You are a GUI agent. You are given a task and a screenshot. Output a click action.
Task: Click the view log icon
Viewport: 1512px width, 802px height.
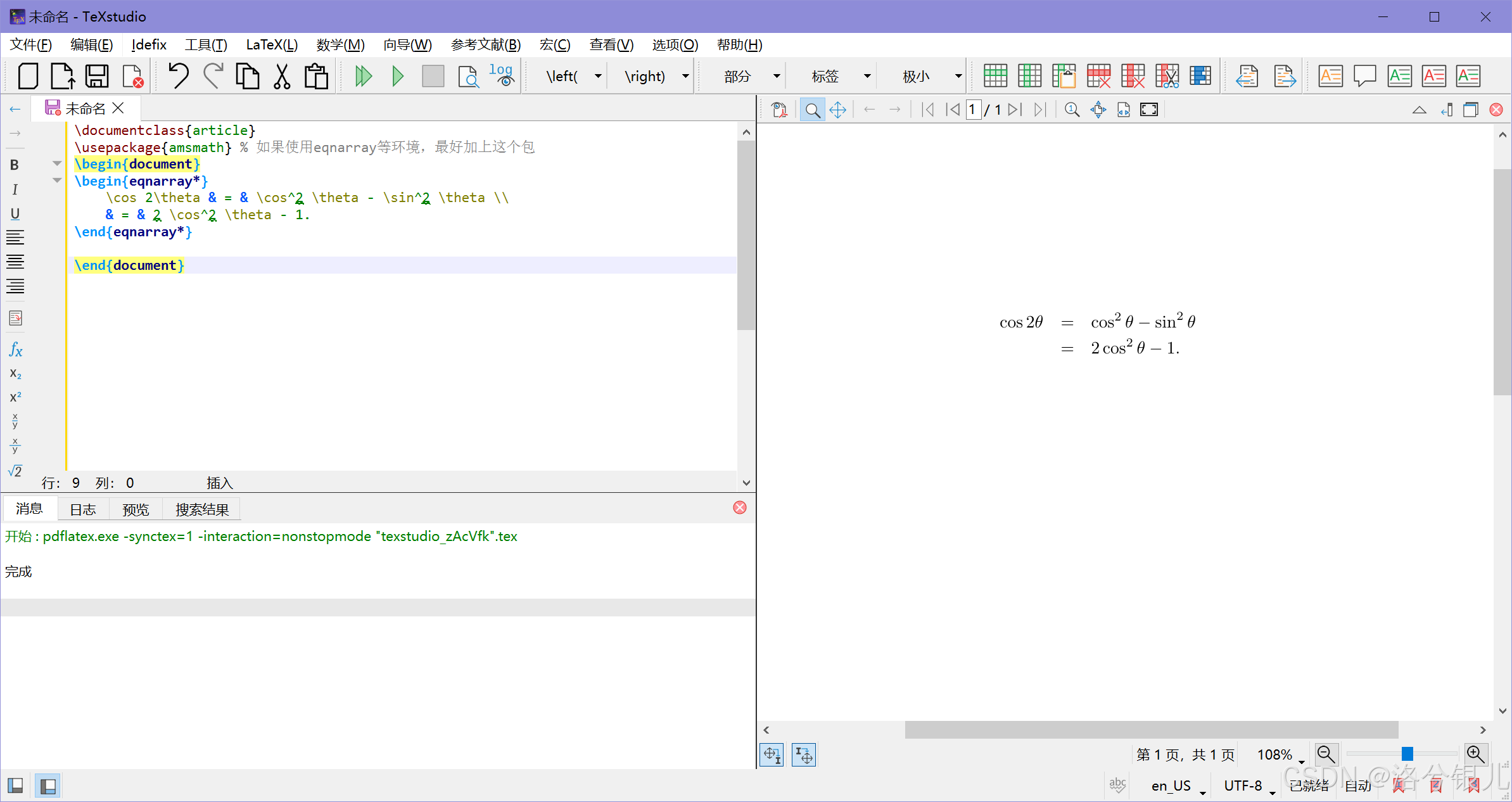(x=502, y=75)
